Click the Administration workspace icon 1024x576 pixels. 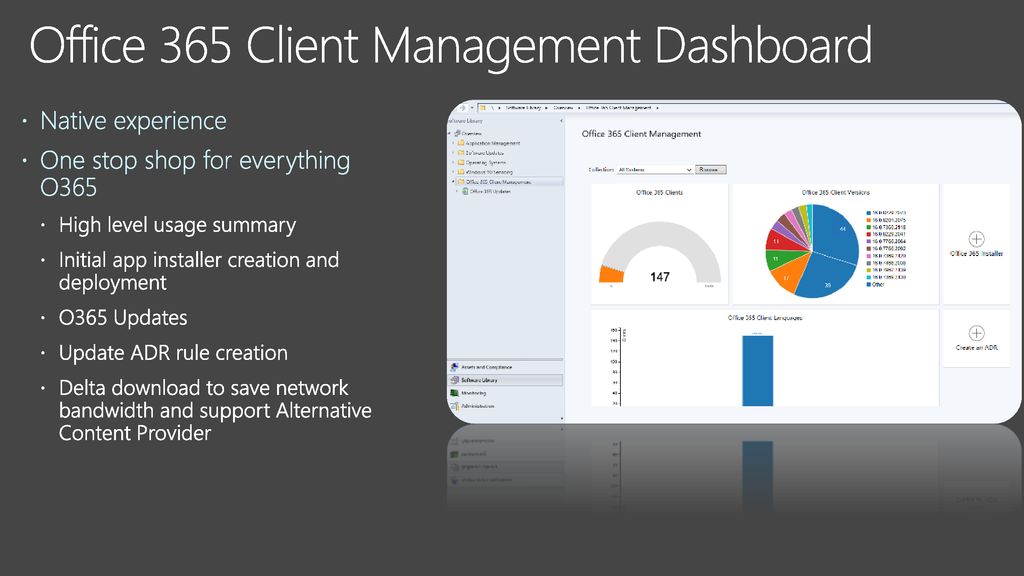click(455, 406)
